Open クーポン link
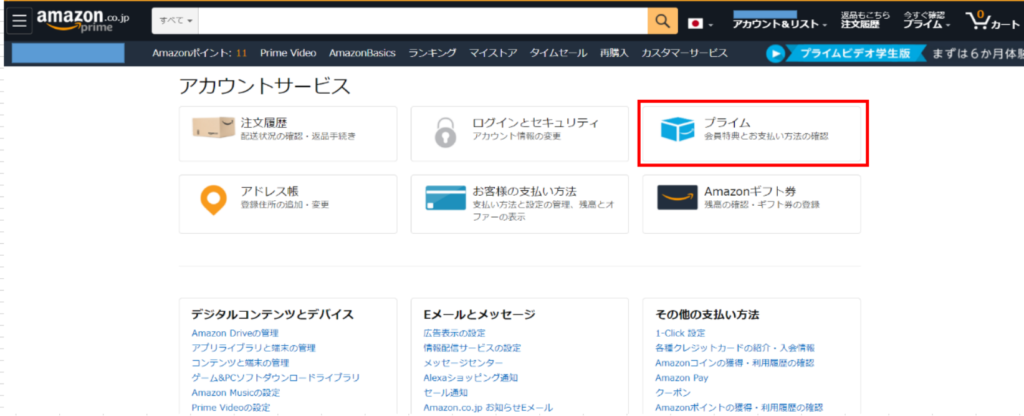The width and height of the screenshot is (1024, 416). [673, 392]
